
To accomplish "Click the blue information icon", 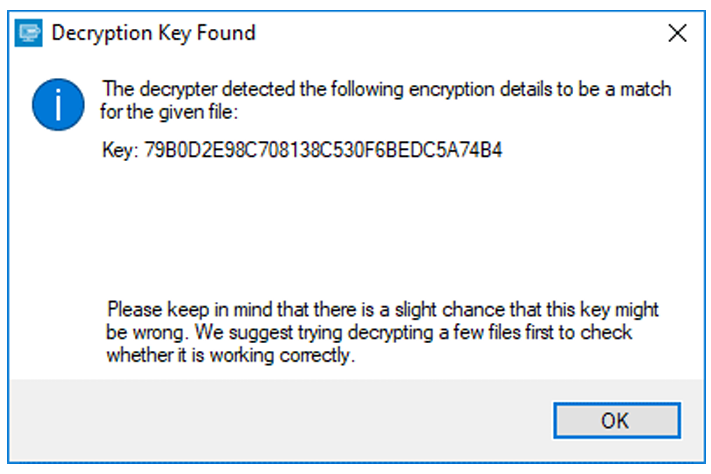I will [x=58, y=104].
